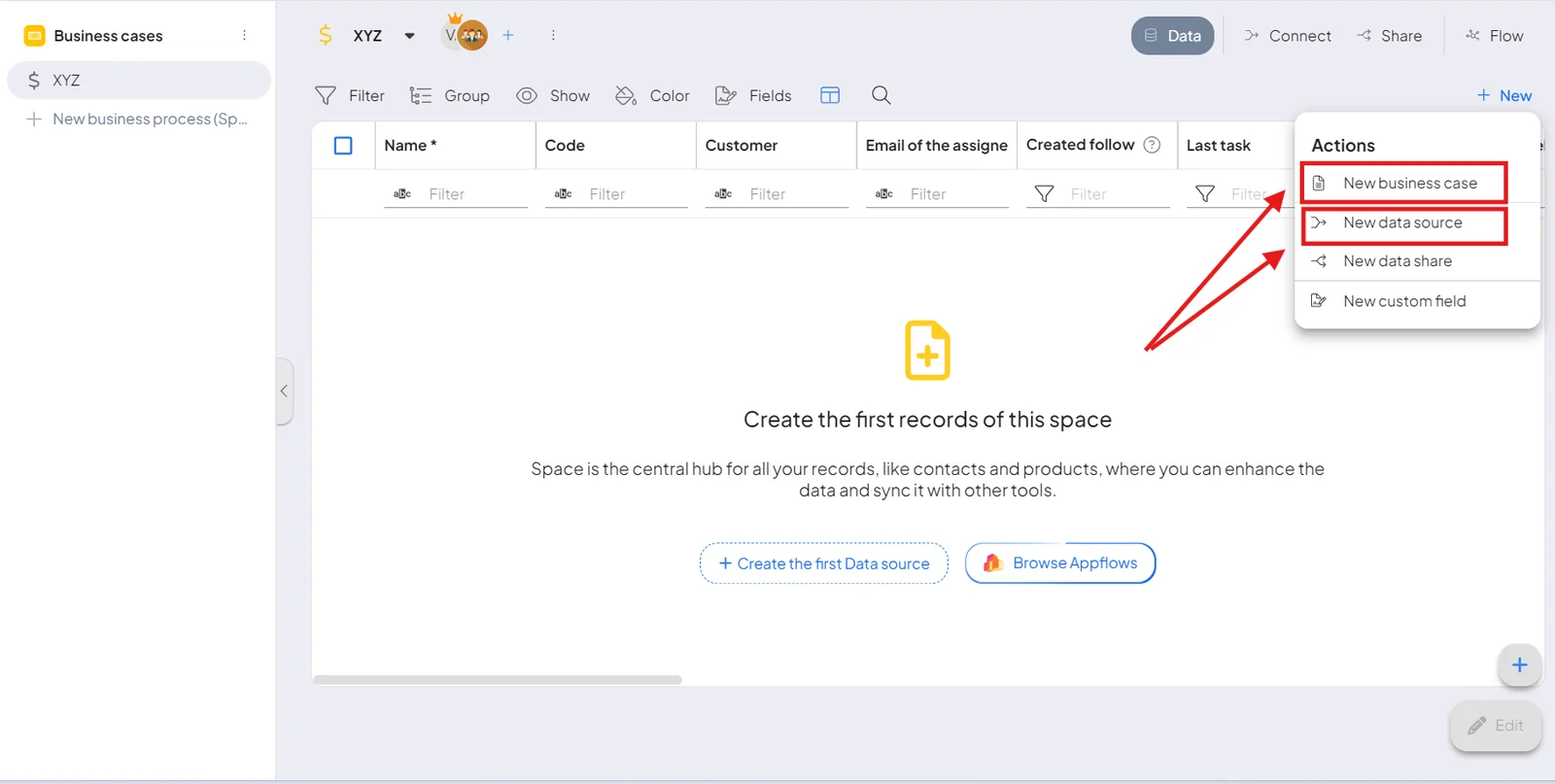Open the Business cases options menu
The height and width of the screenshot is (784, 1555).
pos(244,36)
